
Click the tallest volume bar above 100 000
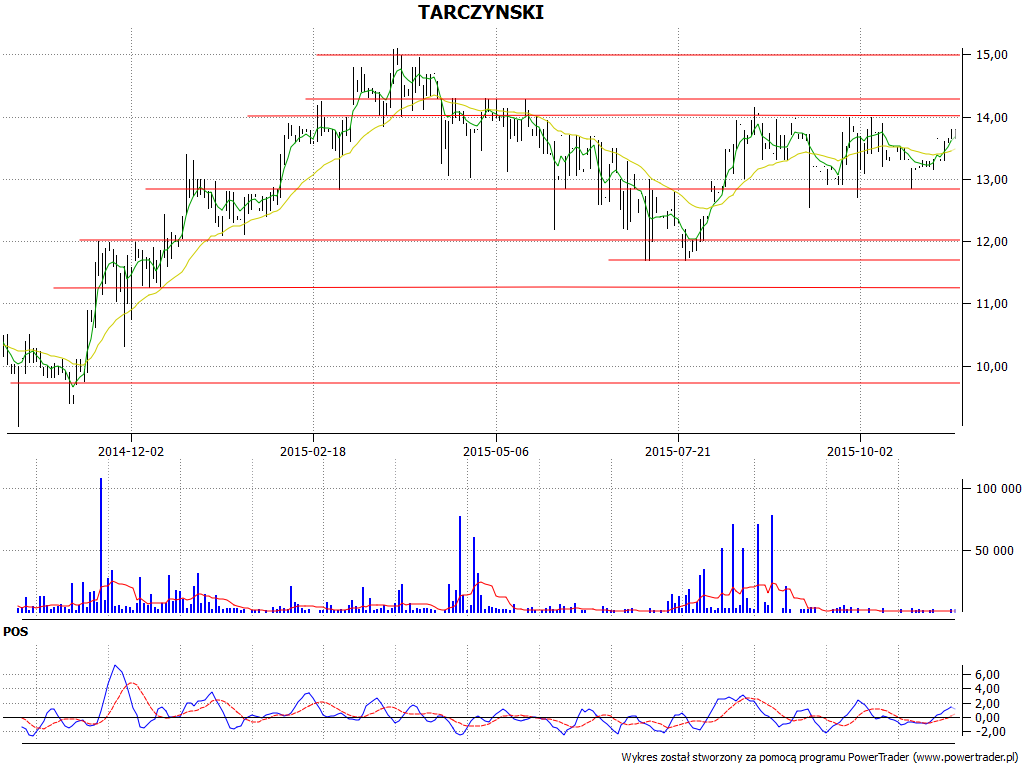click(x=101, y=545)
